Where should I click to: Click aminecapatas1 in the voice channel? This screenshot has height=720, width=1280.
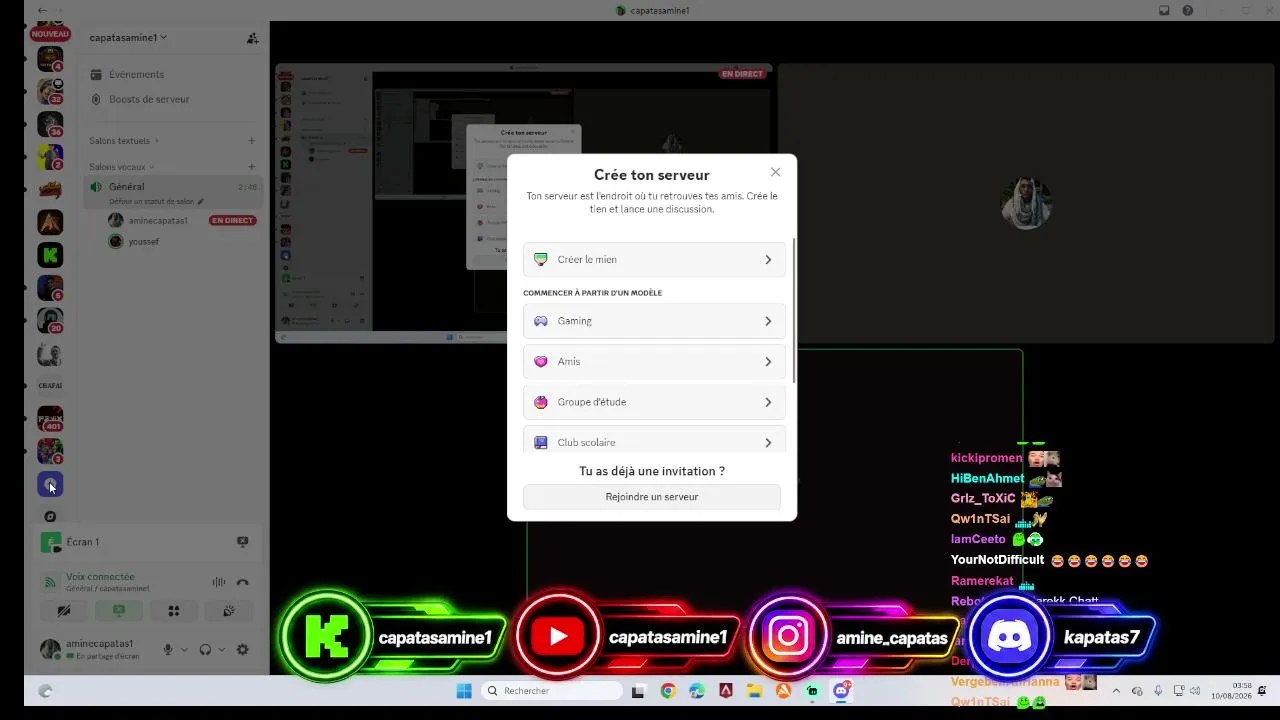click(158, 220)
